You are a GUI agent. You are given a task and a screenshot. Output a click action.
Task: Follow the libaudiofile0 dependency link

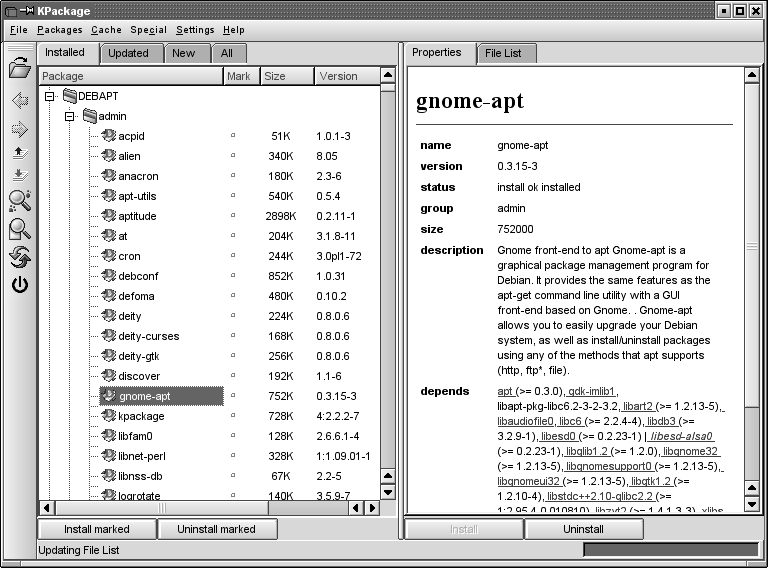tap(526, 422)
